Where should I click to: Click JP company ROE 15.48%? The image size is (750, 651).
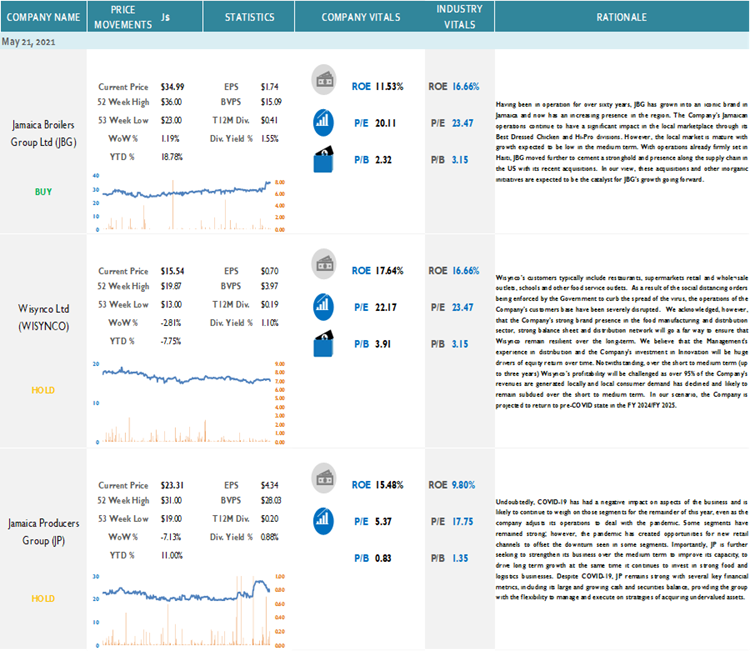(x=389, y=485)
